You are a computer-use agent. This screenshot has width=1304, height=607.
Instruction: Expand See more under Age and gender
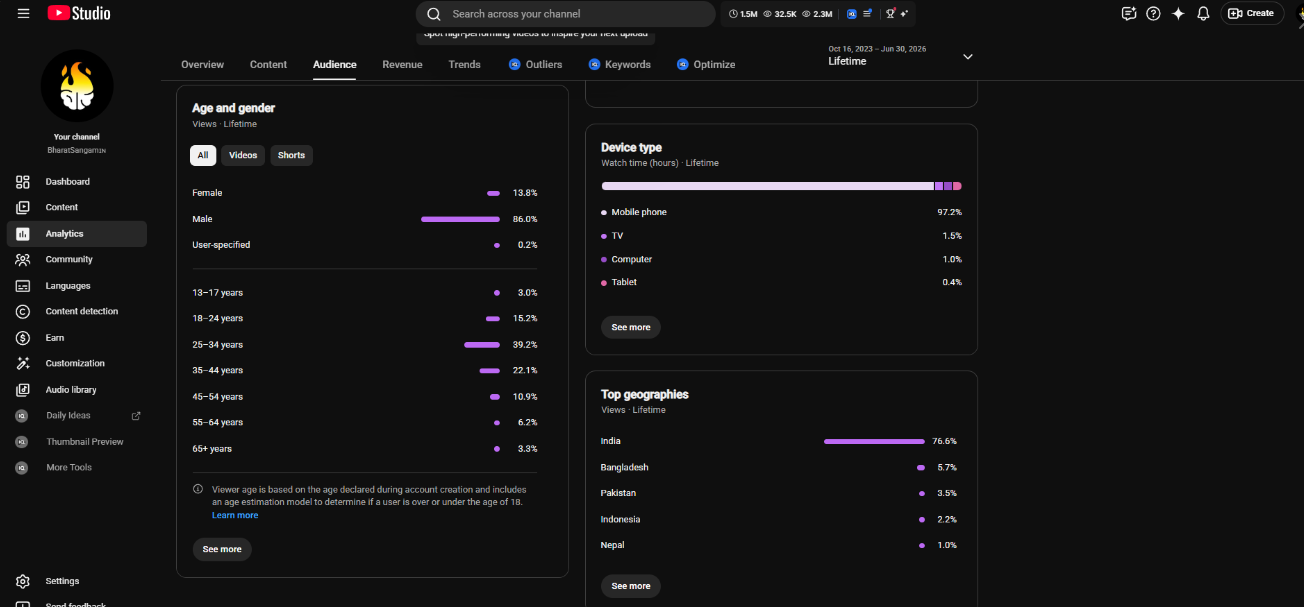click(222, 549)
